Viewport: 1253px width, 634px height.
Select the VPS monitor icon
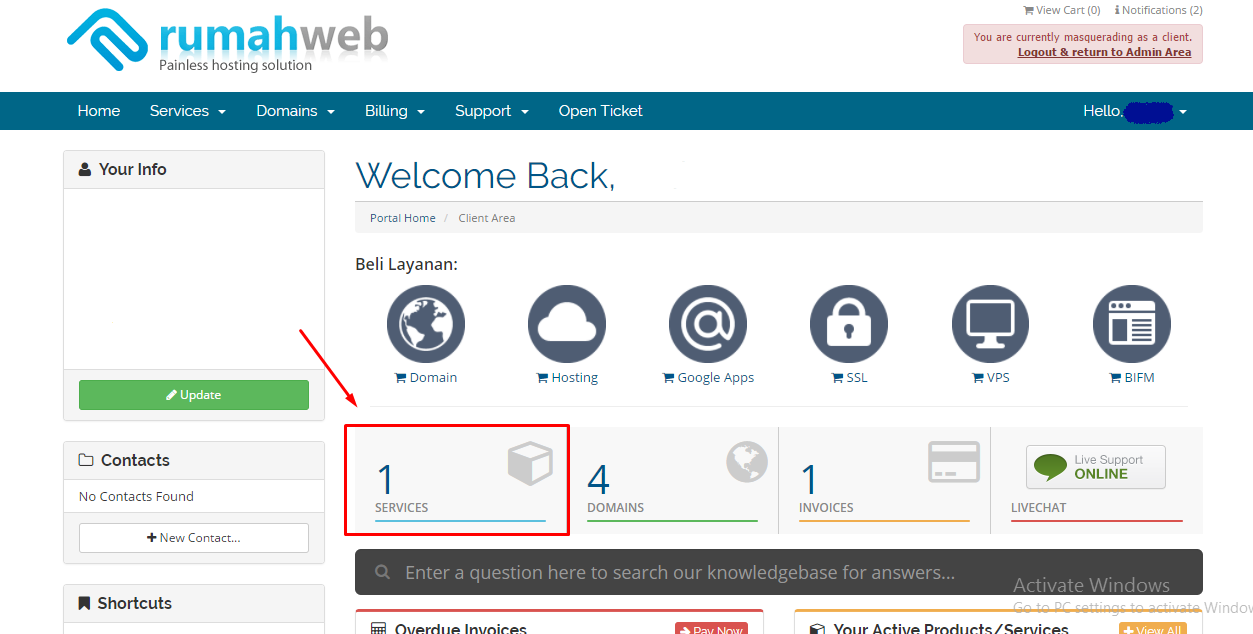(991, 324)
